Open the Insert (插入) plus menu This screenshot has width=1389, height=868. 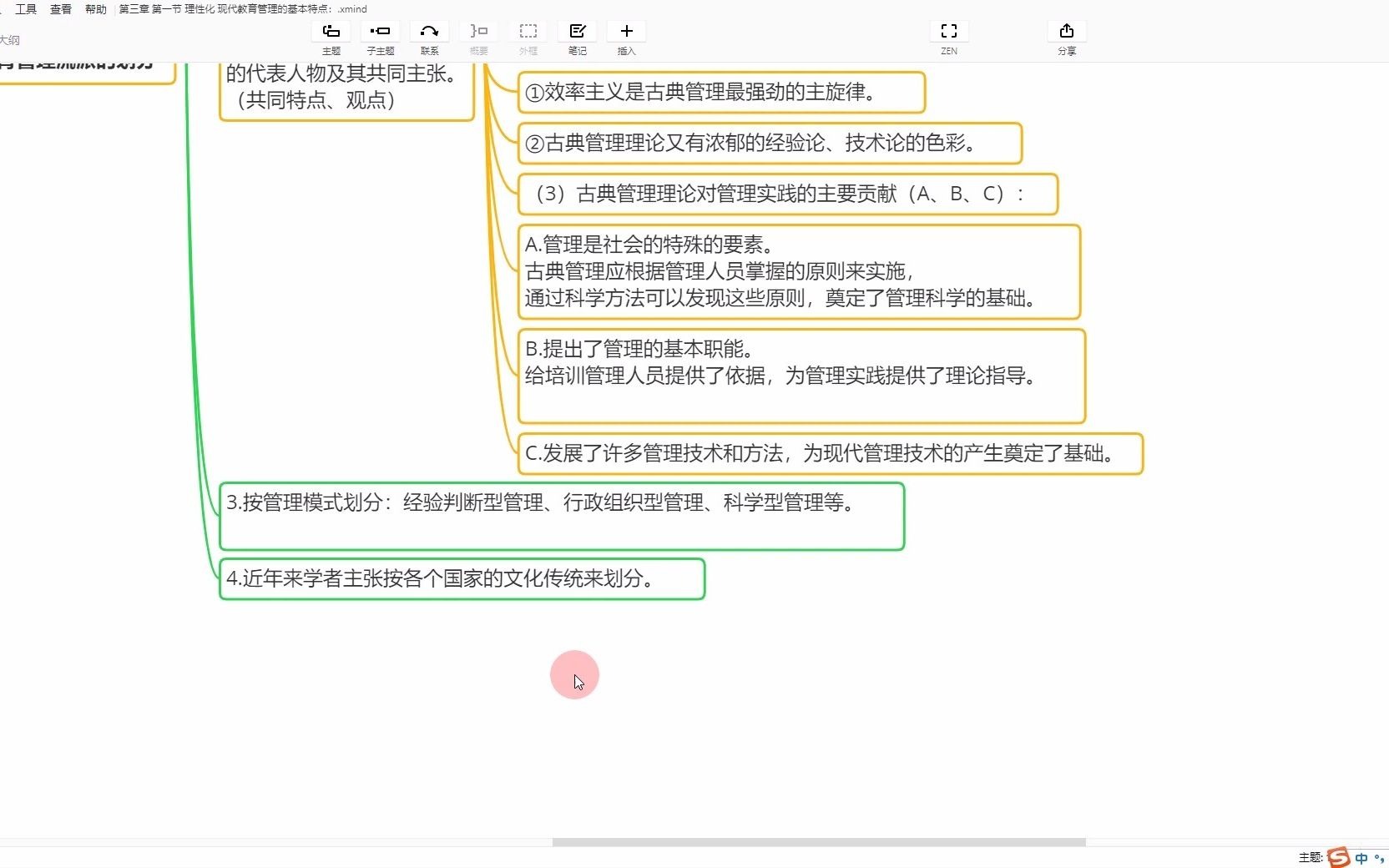tap(627, 32)
